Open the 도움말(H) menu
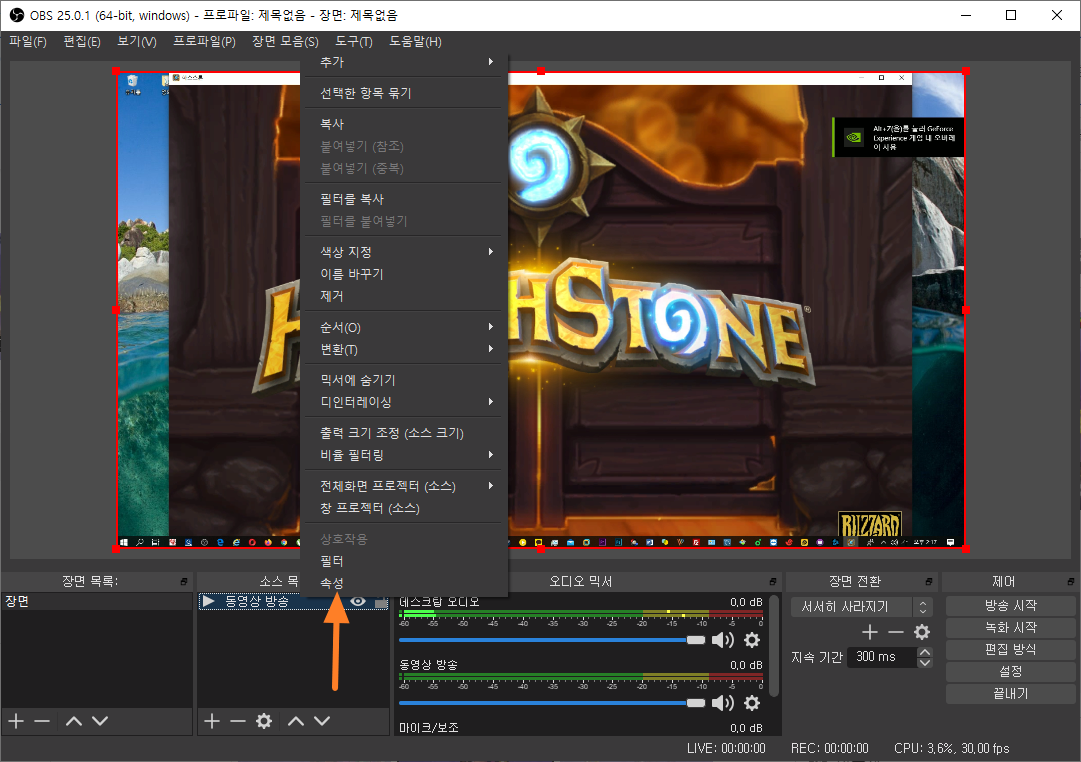 click(x=415, y=41)
